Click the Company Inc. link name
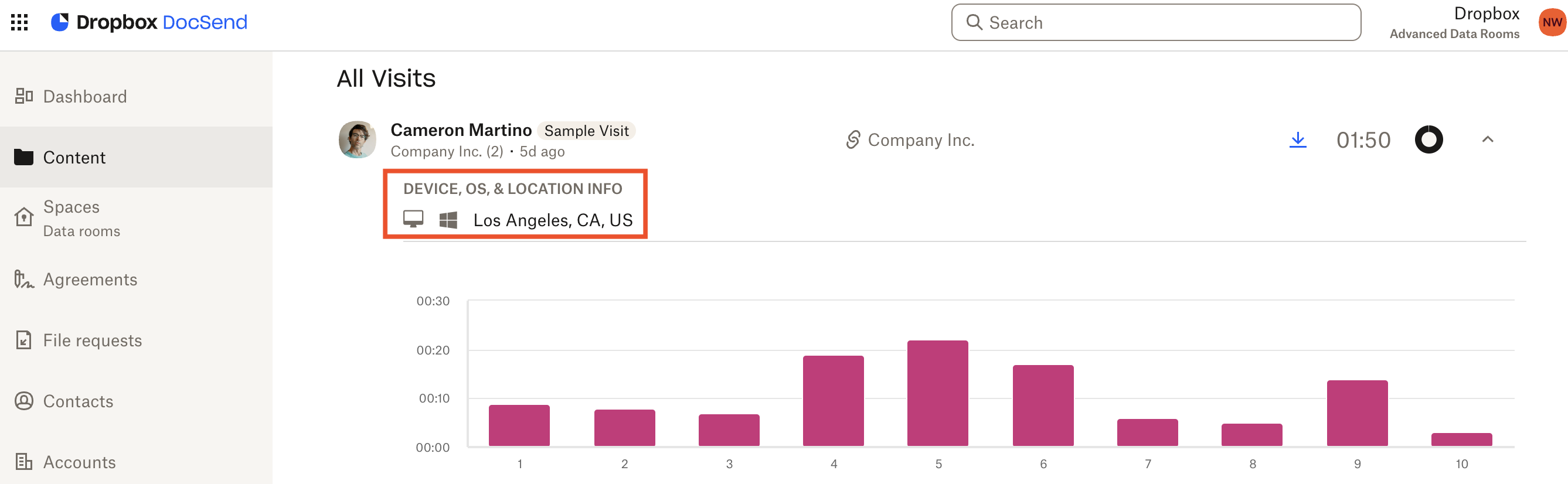This screenshot has height=484, width=1568. (x=920, y=140)
